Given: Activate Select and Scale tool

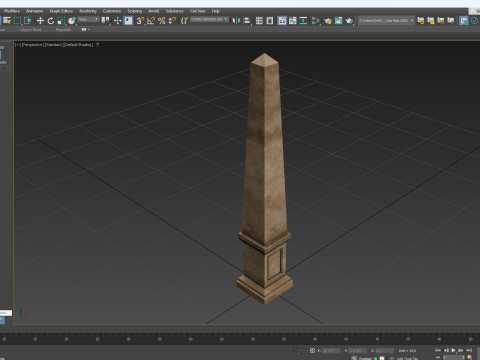Looking at the screenshot, I should pos(61,21).
